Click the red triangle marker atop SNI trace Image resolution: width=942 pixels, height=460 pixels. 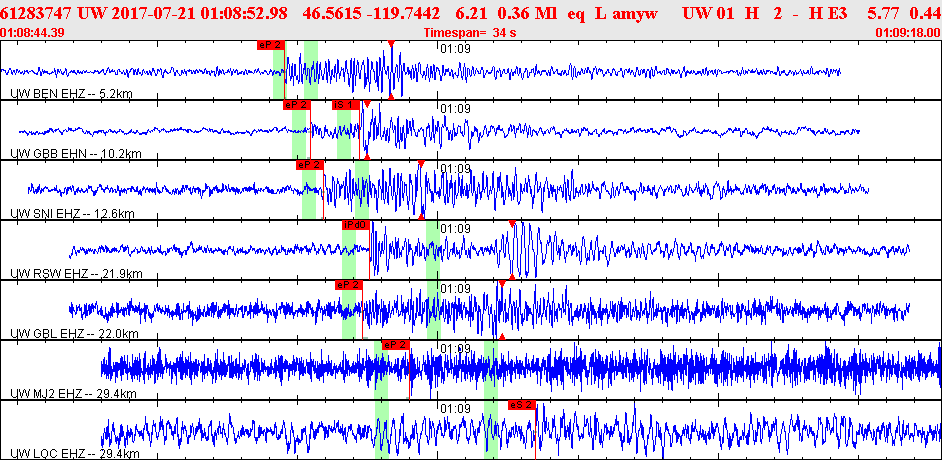click(421, 164)
